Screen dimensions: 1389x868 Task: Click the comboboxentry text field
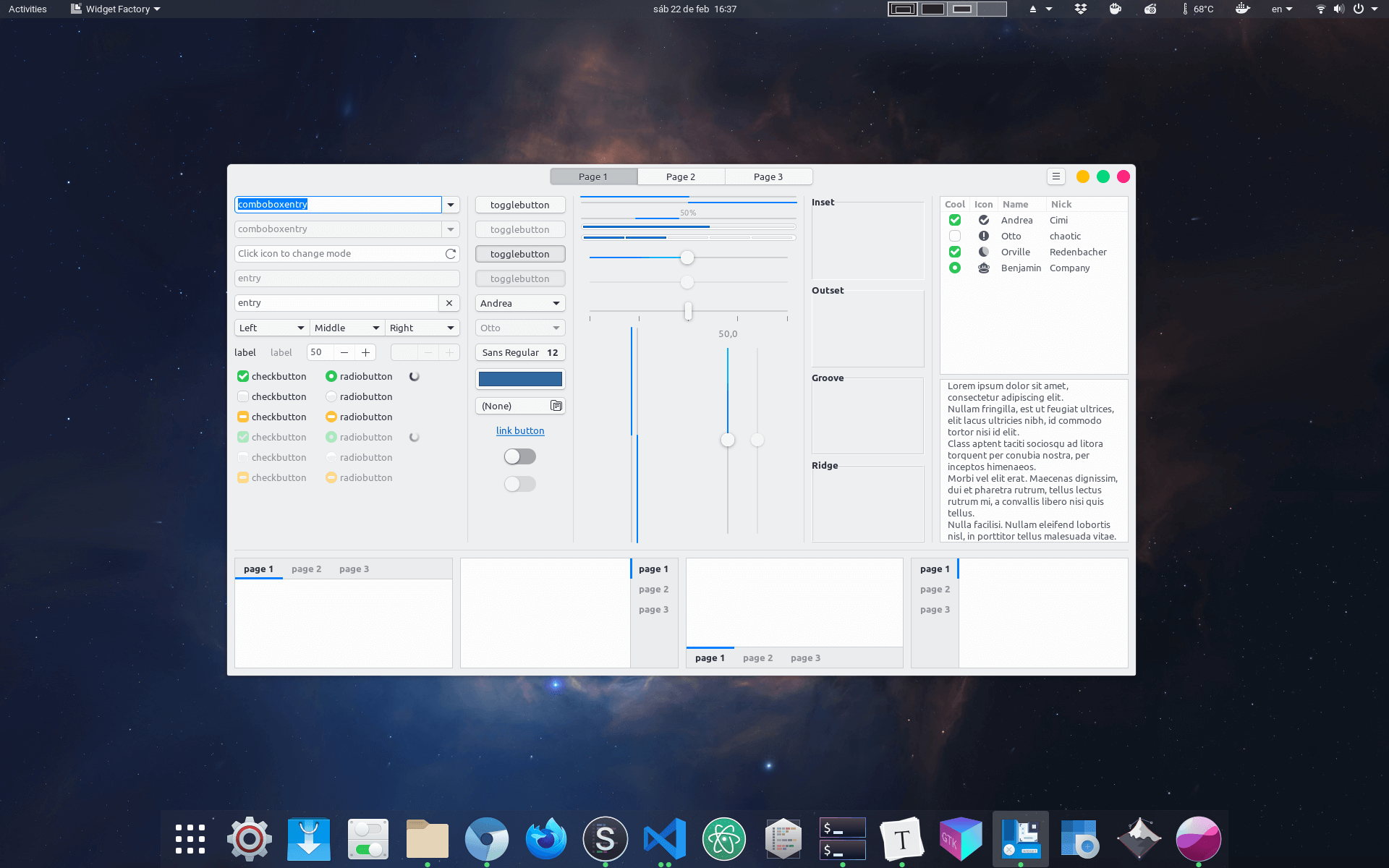point(338,205)
